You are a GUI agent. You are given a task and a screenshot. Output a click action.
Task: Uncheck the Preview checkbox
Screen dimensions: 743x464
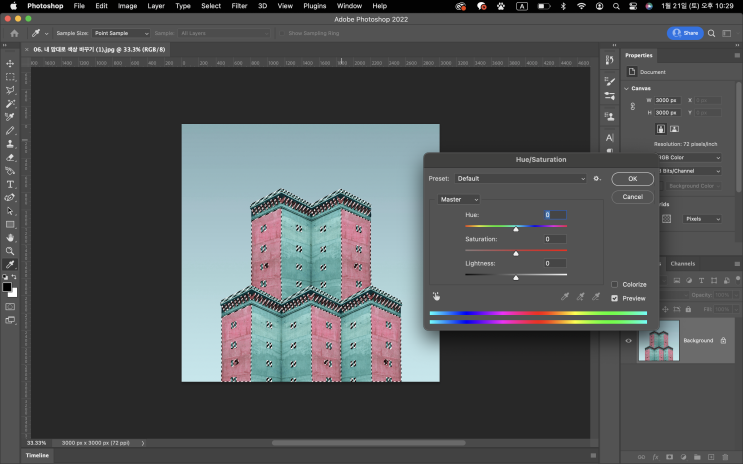615,298
